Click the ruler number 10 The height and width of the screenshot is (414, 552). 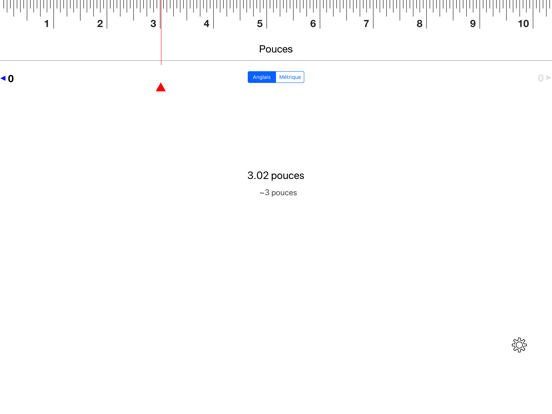[523, 24]
